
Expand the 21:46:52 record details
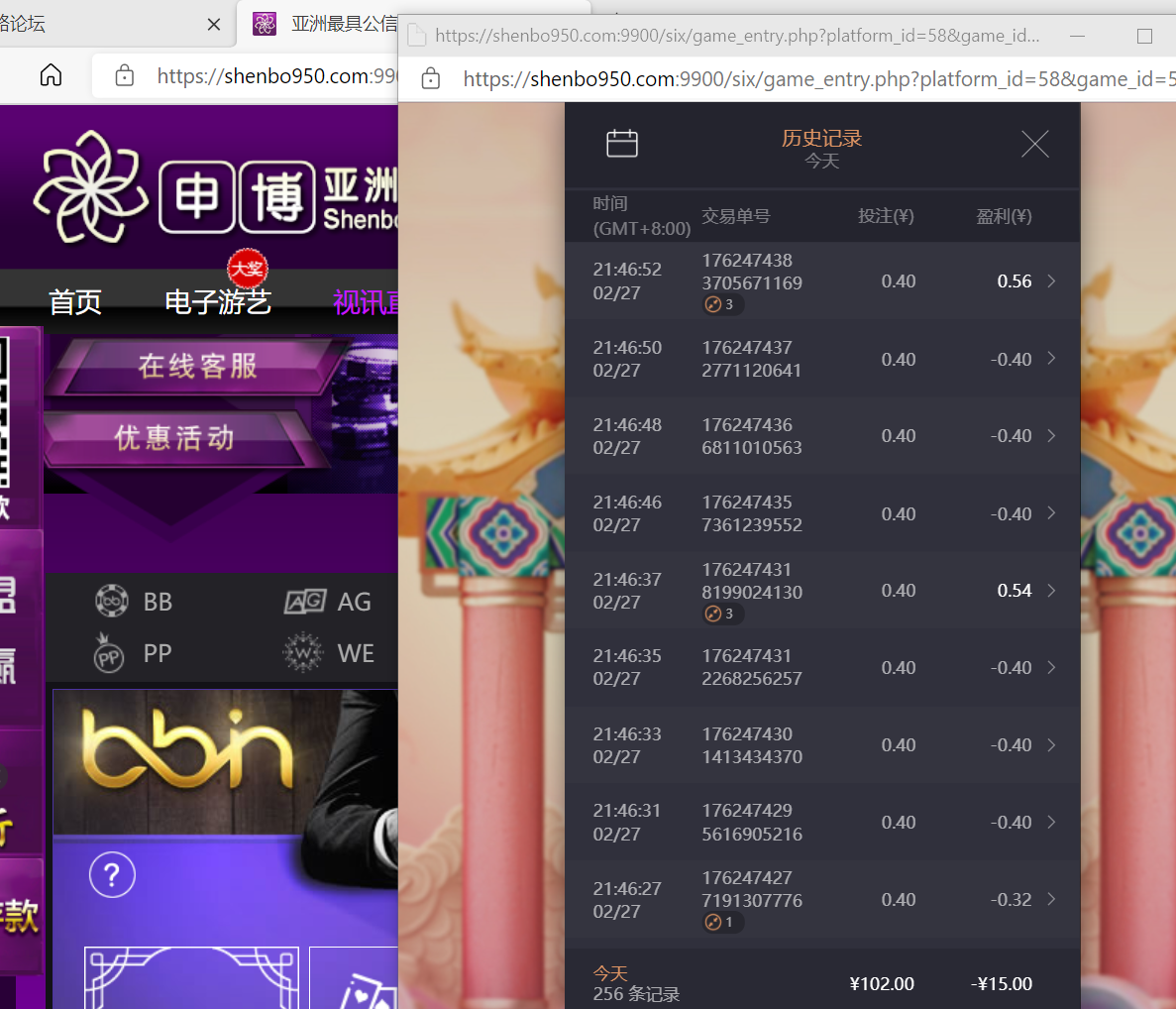pyautogui.click(x=1051, y=281)
